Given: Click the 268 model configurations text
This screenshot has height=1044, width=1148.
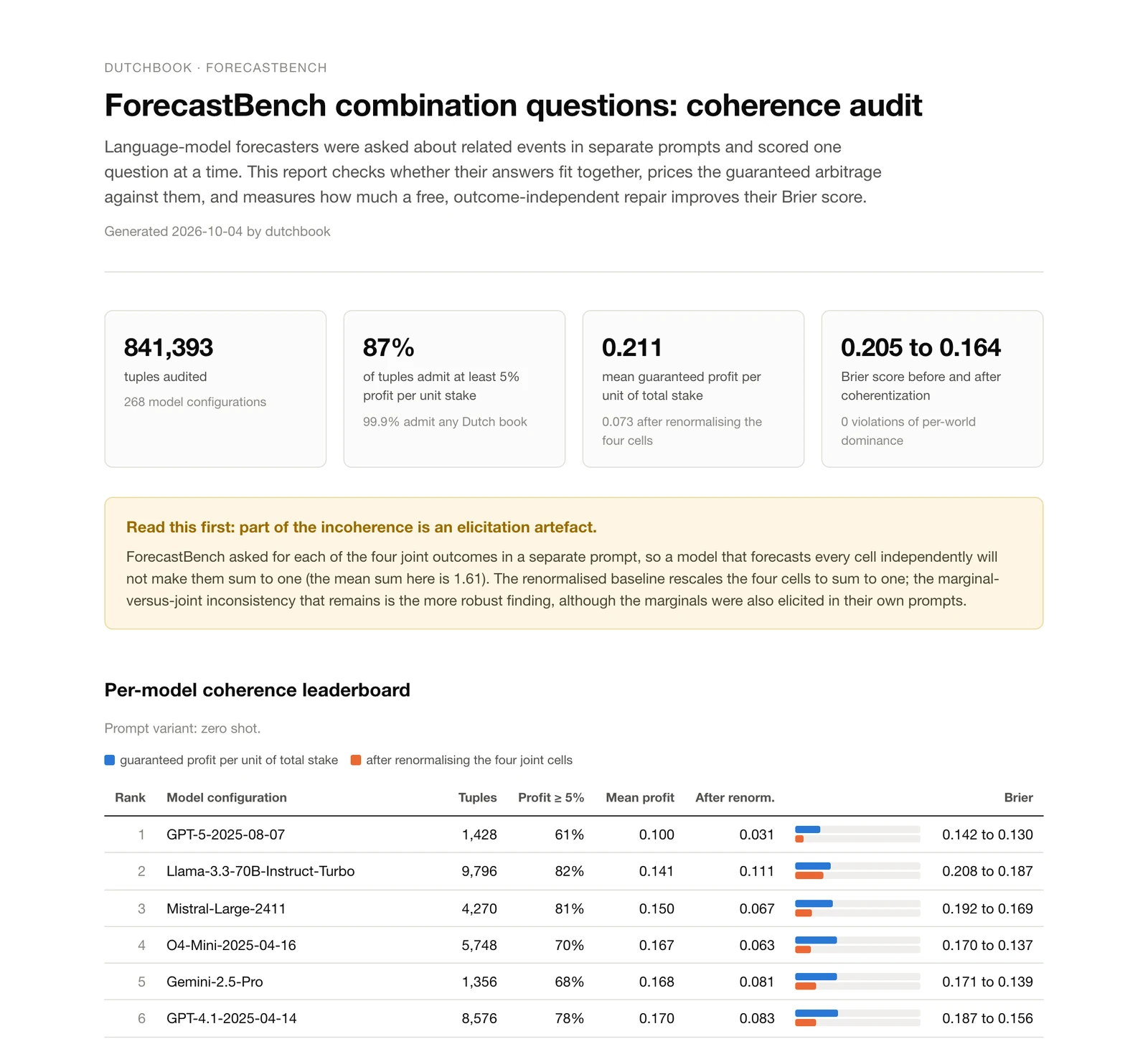Looking at the screenshot, I should pos(195,402).
